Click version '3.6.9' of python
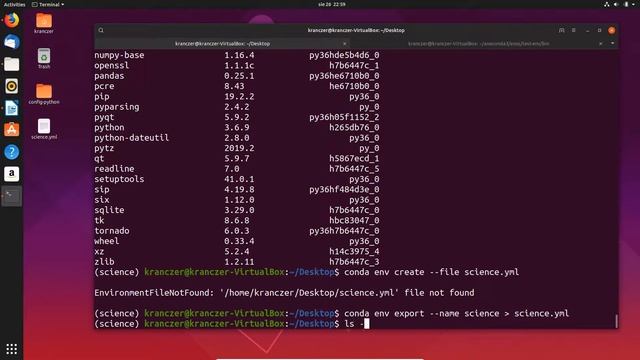This screenshot has width=640, height=360. click(237, 127)
